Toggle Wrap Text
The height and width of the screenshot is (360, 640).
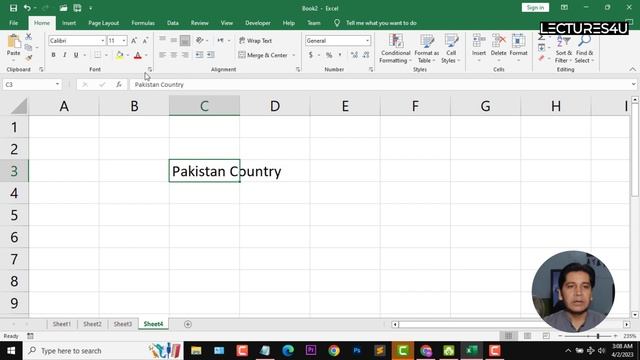(x=256, y=40)
